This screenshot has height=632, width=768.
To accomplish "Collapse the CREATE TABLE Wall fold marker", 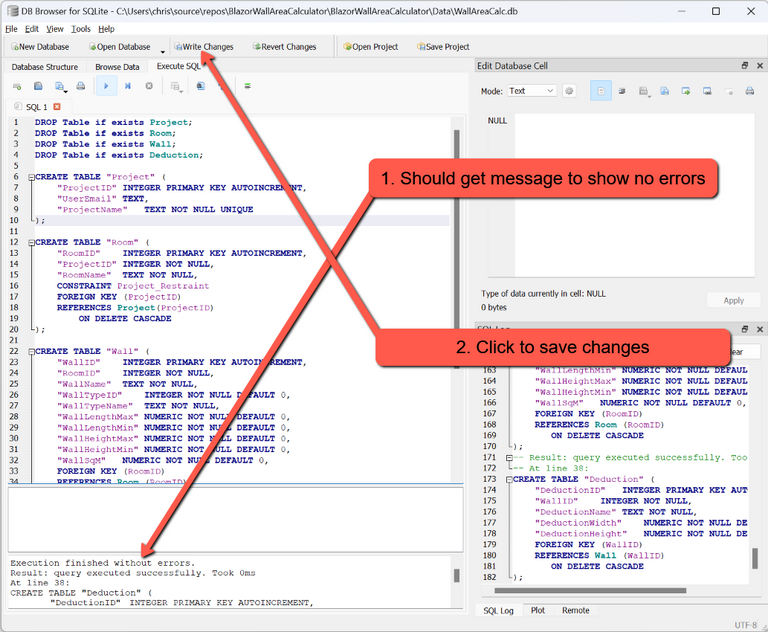I will click(x=31, y=352).
